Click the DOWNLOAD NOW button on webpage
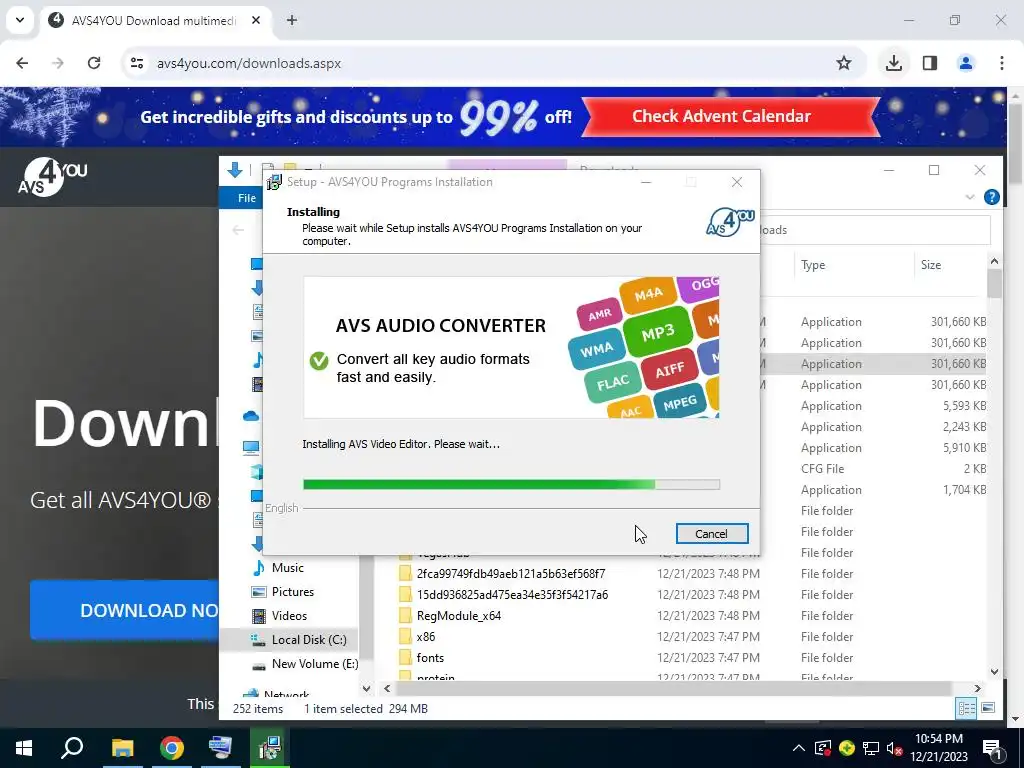 point(124,610)
